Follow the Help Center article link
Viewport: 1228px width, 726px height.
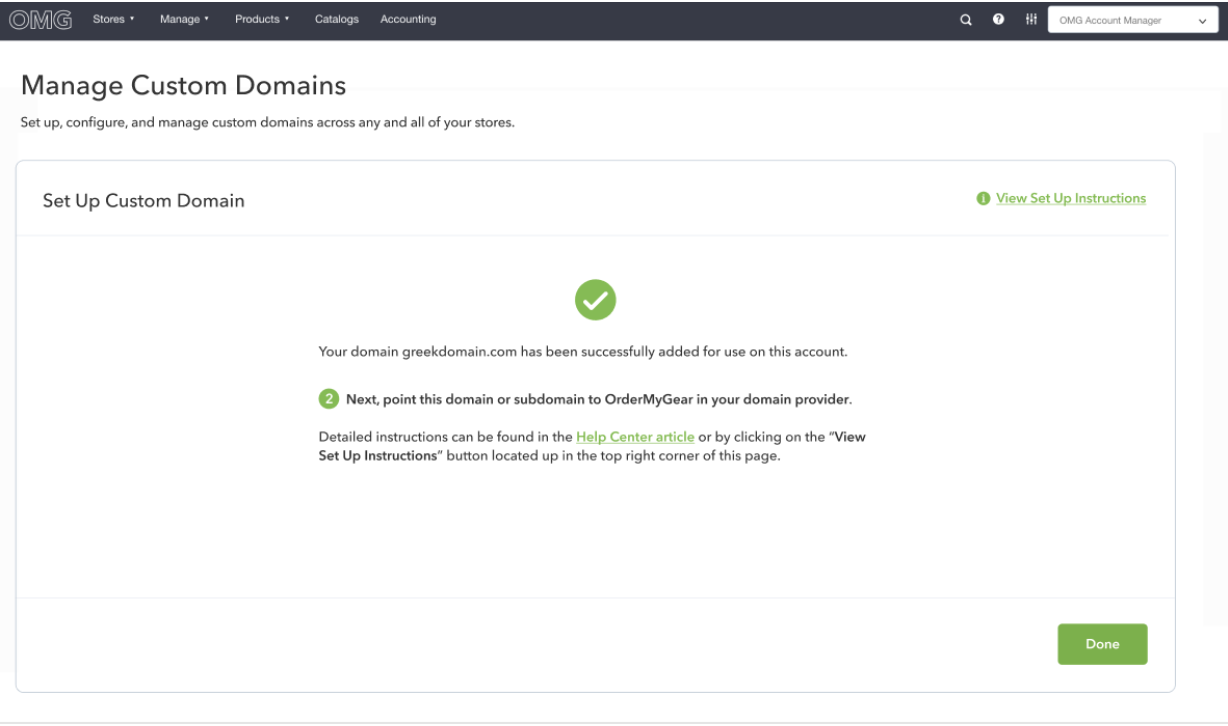(x=635, y=437)
